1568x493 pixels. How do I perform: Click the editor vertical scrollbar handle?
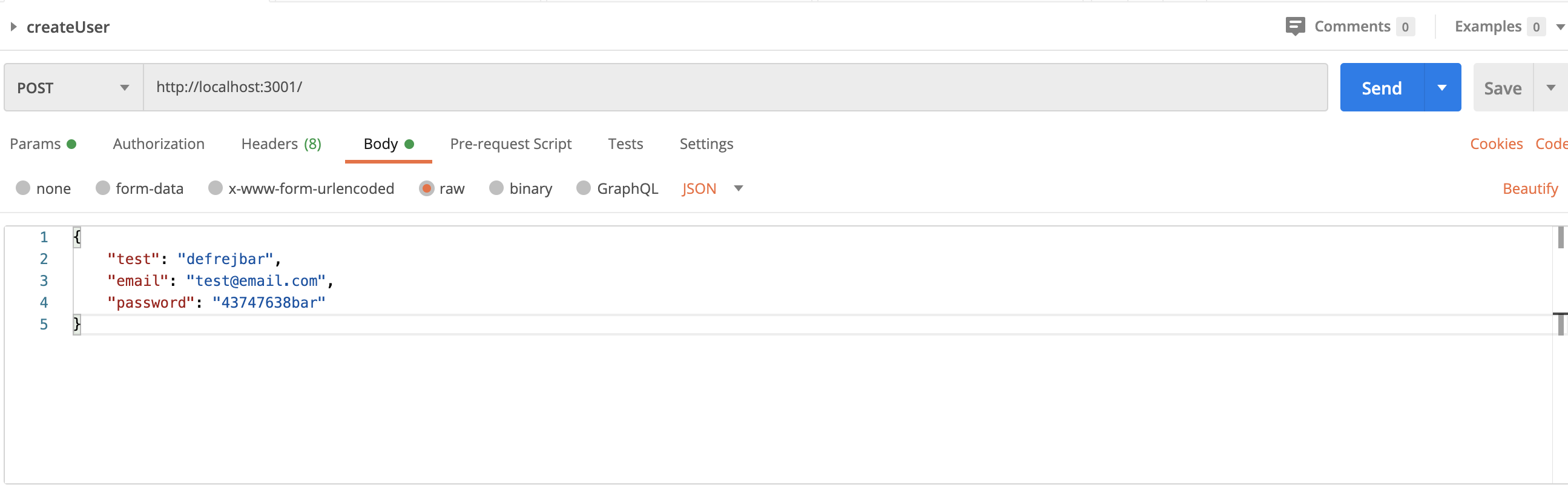[x=1561, y=237]
